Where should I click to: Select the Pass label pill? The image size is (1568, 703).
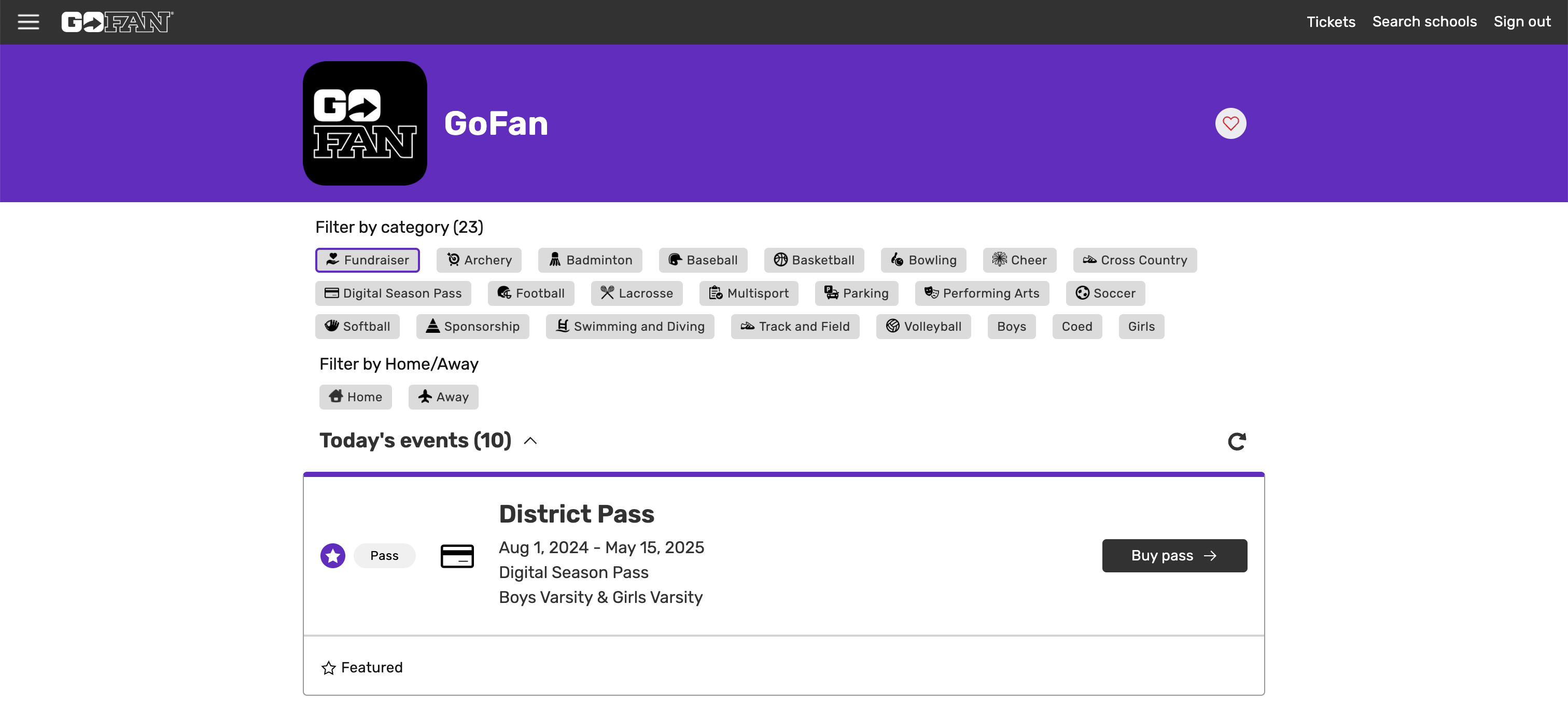coord(384,555)
